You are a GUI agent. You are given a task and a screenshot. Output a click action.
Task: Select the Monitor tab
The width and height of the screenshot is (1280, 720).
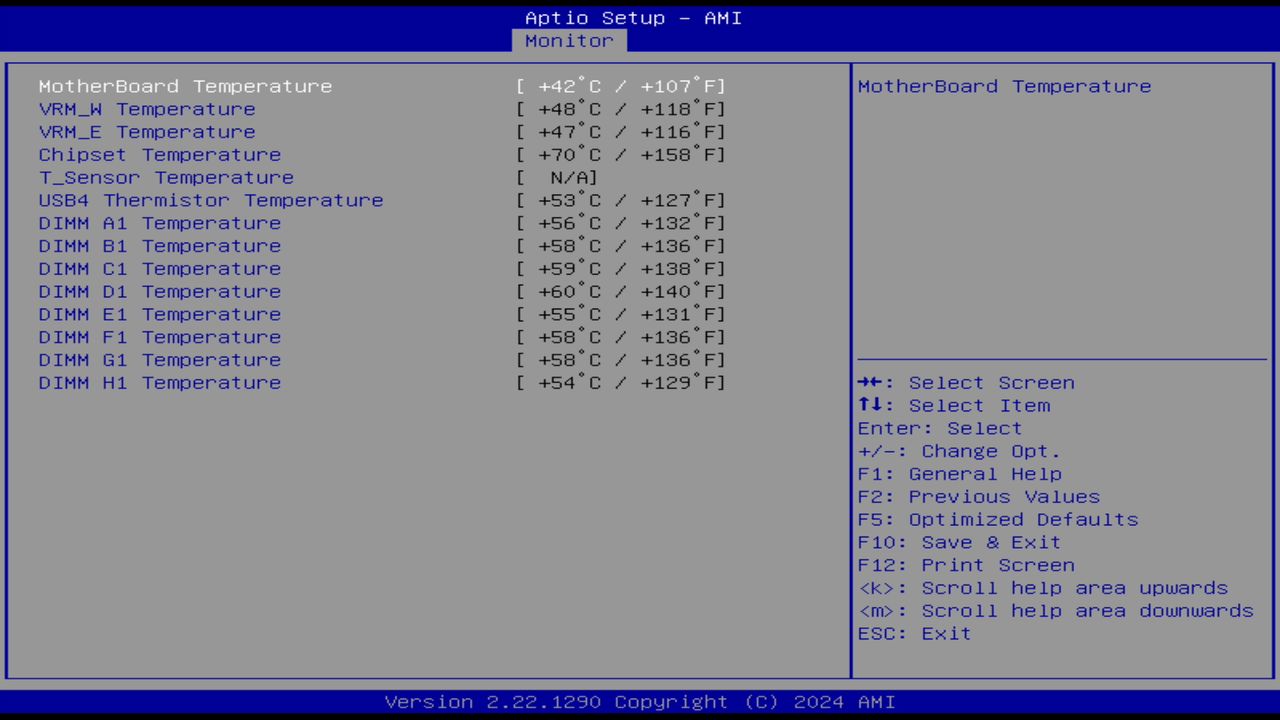click(x=569, y=41)
